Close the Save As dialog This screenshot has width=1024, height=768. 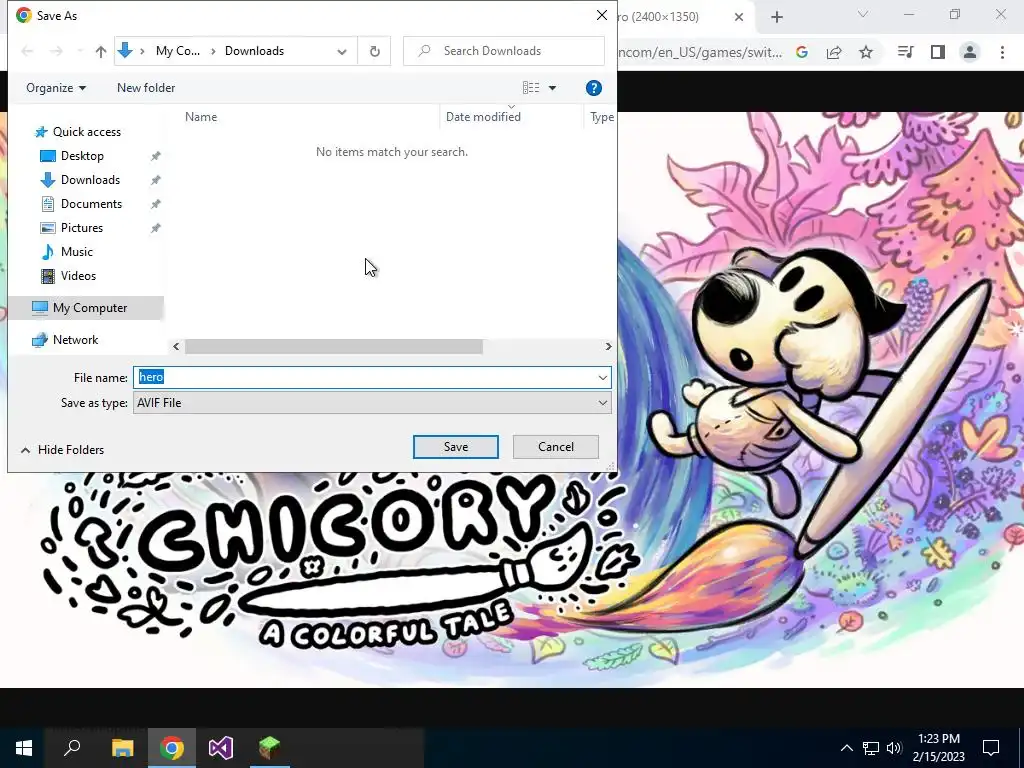tap(601, 15)
